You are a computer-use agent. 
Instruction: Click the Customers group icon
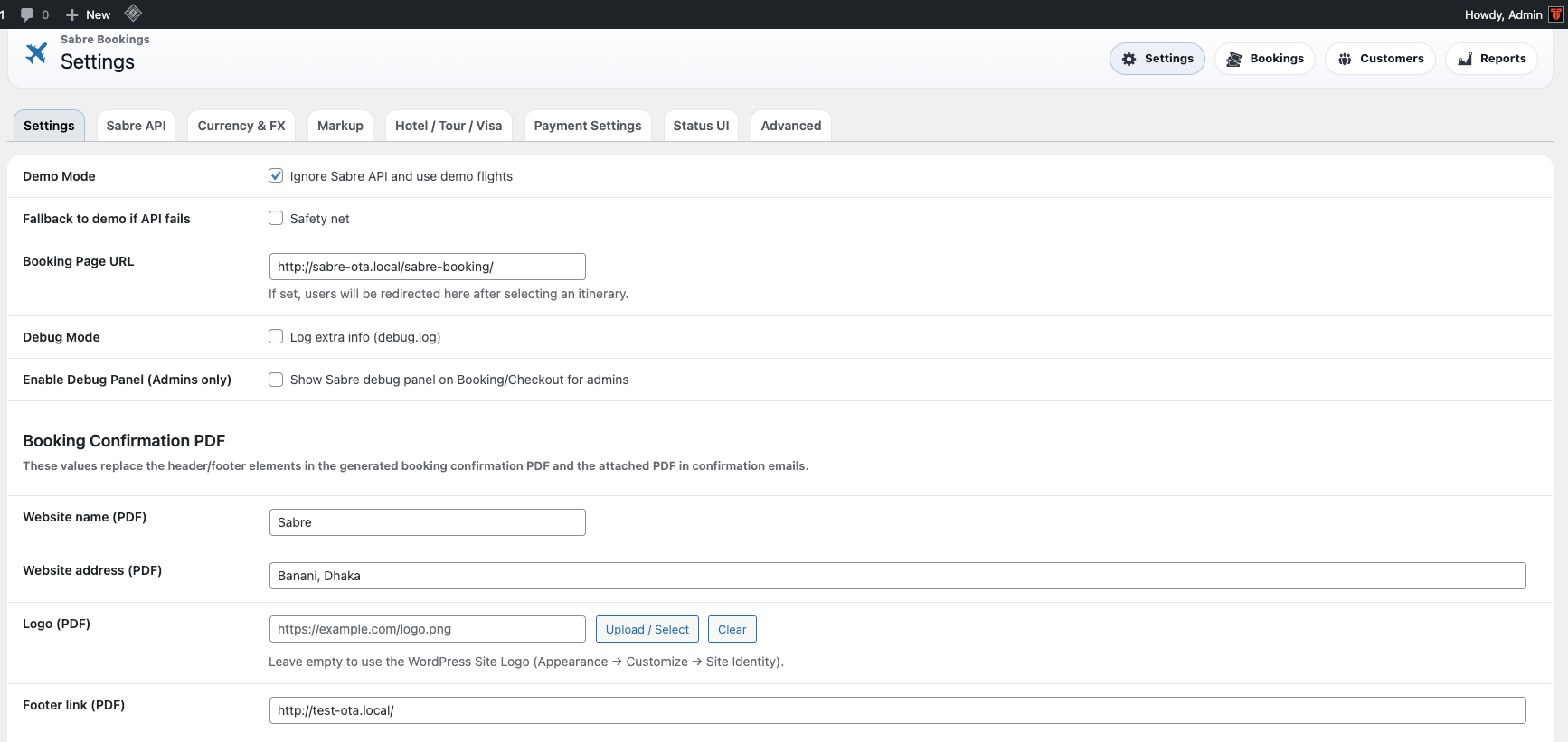click(x=1345, y=59)
